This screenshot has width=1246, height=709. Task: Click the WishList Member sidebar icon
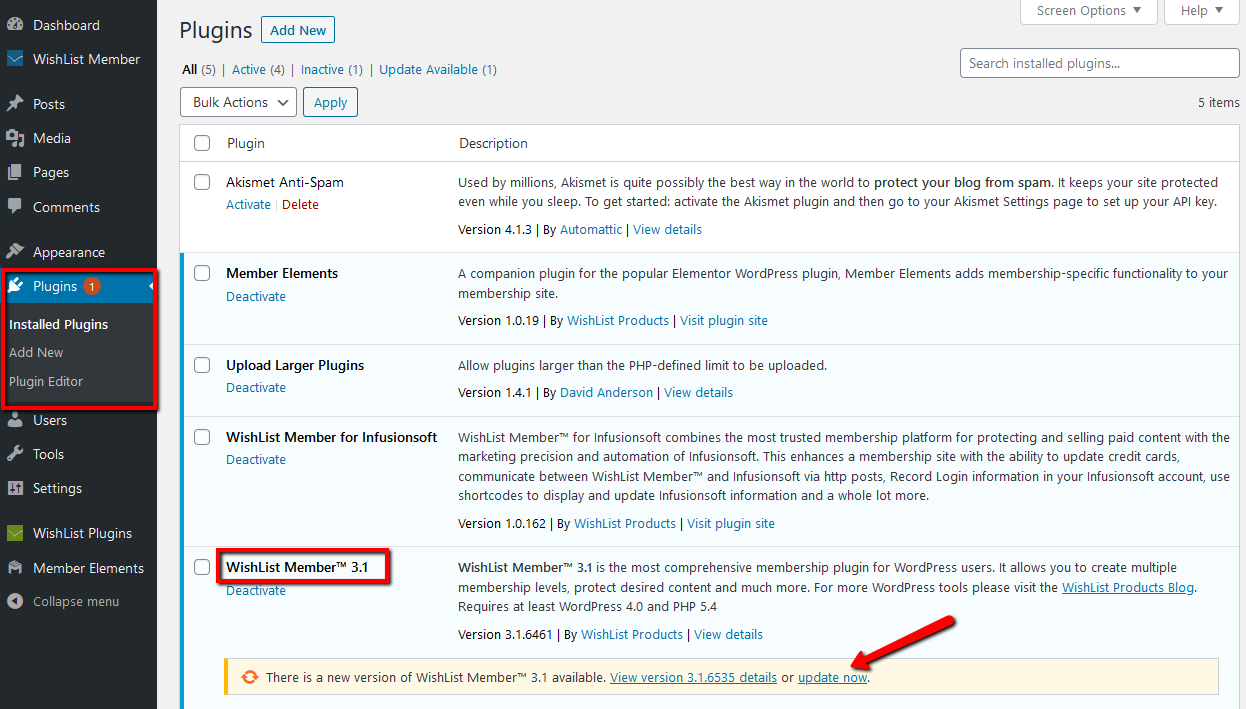click(x=15, y=59)
